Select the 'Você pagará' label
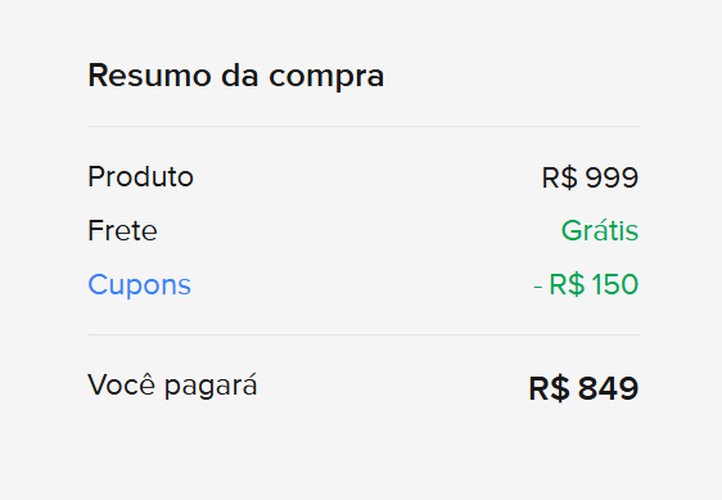Image resolution: width=722 pixels, height=500 pixels. pos(173,385)
